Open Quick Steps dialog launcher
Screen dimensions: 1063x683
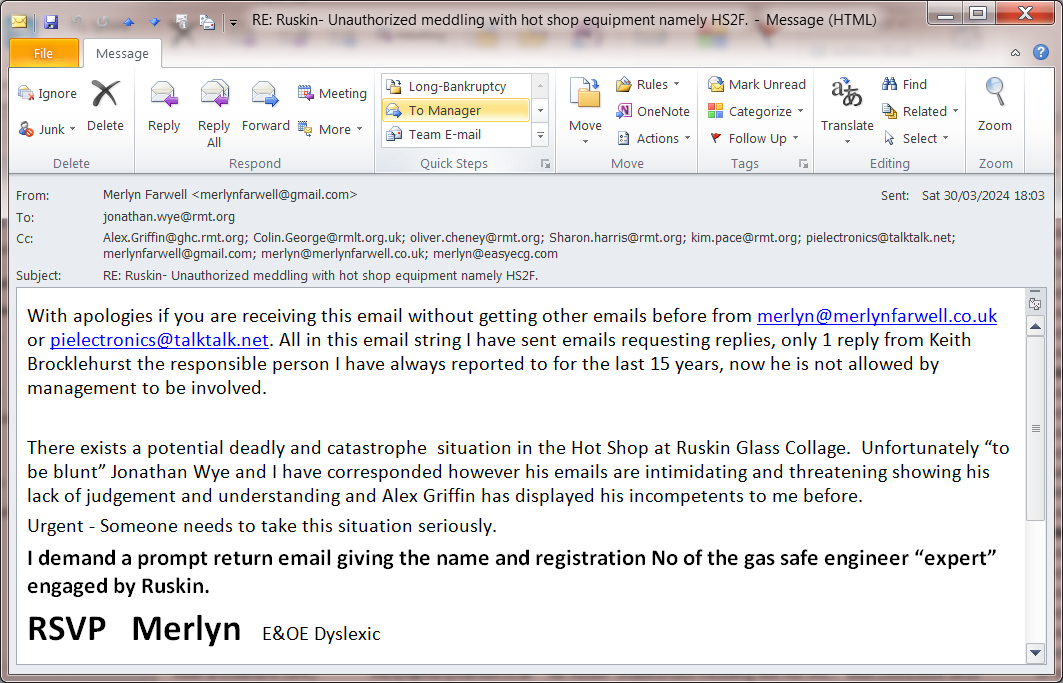tap(545, 163)
